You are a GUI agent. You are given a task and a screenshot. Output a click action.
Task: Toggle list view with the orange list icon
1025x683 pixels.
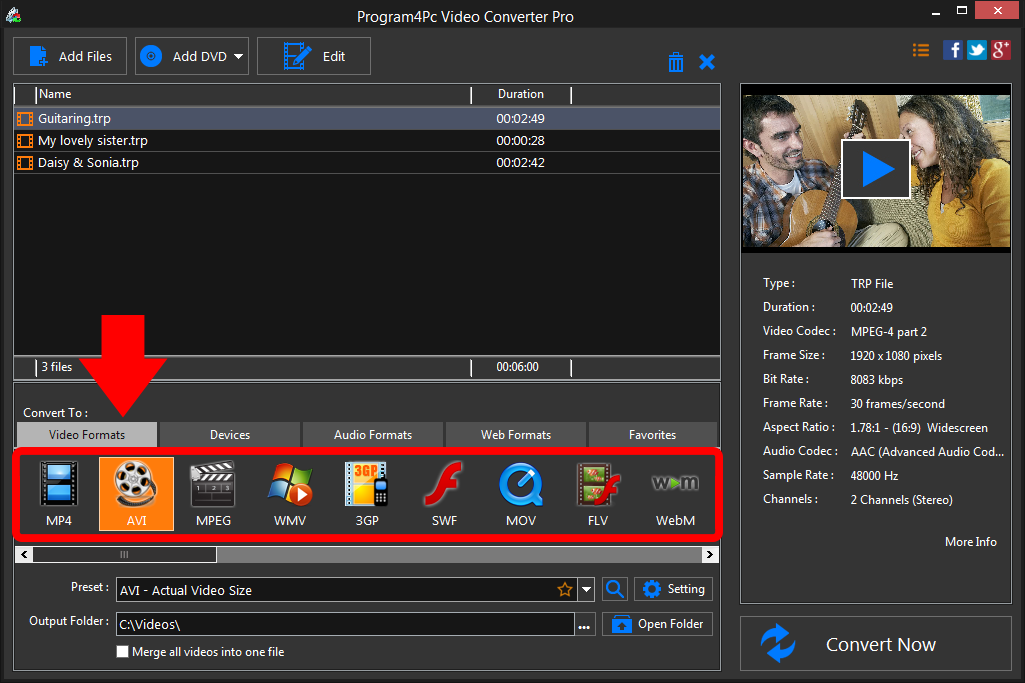click(920, 49)
